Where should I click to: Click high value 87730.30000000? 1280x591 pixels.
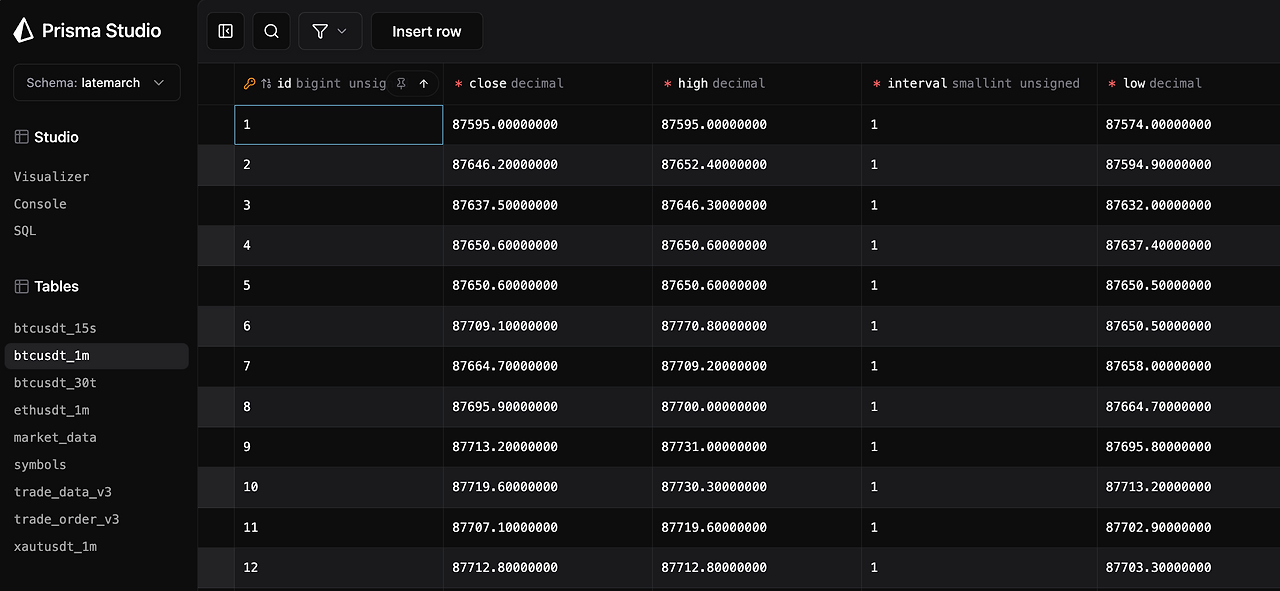tap(714, 487)
